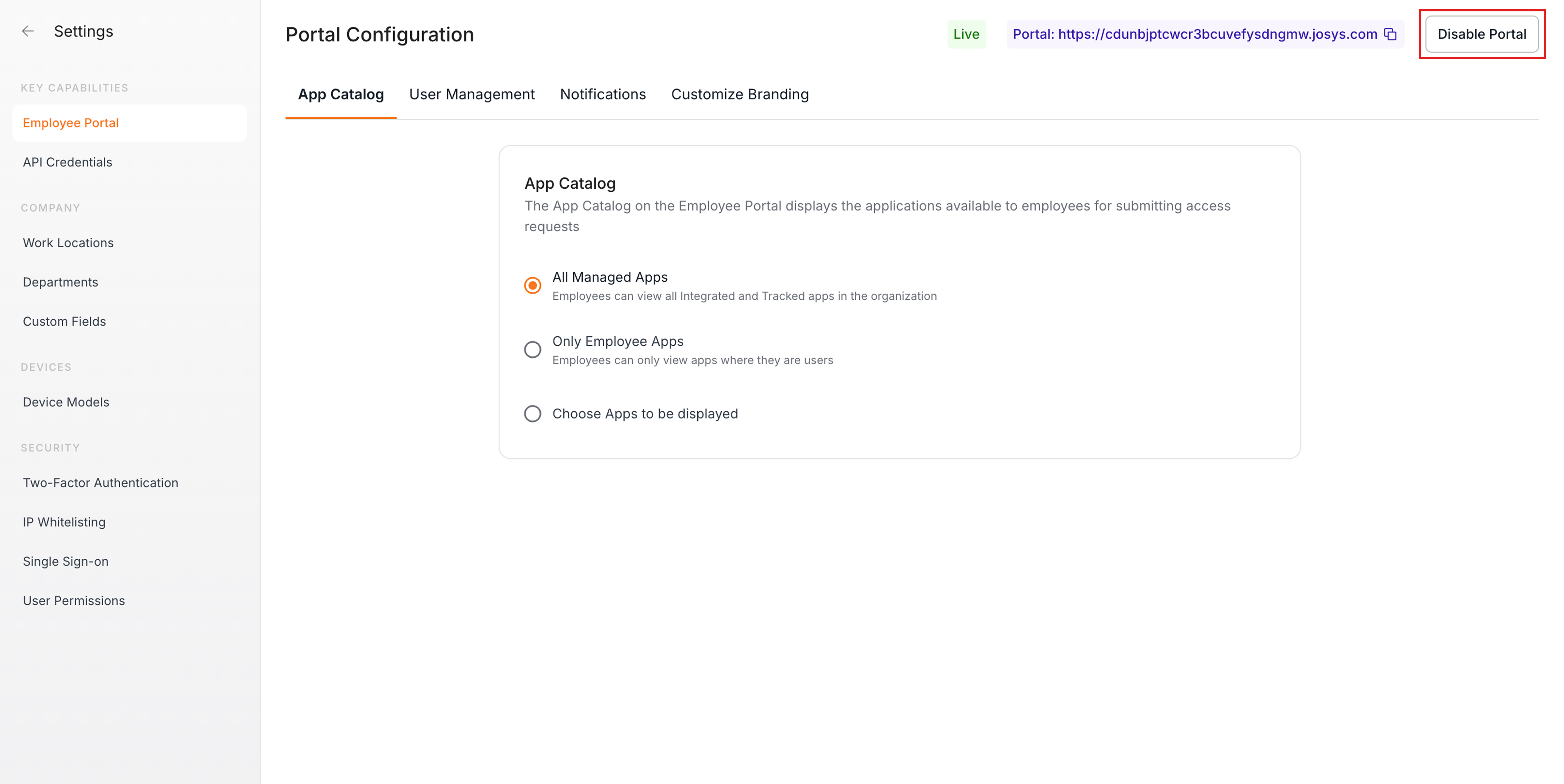Click the DEVICES section label
Viewport: 1564px width, 784px height.
coord(46,367)
